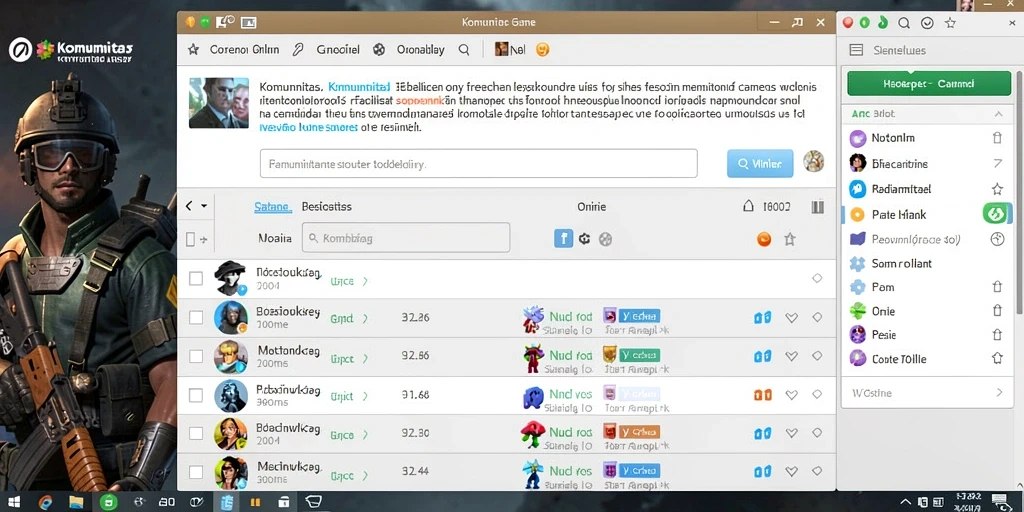Click the magnifier icon in side panel titlebar

pyautogui.click(x=904, y=23)
